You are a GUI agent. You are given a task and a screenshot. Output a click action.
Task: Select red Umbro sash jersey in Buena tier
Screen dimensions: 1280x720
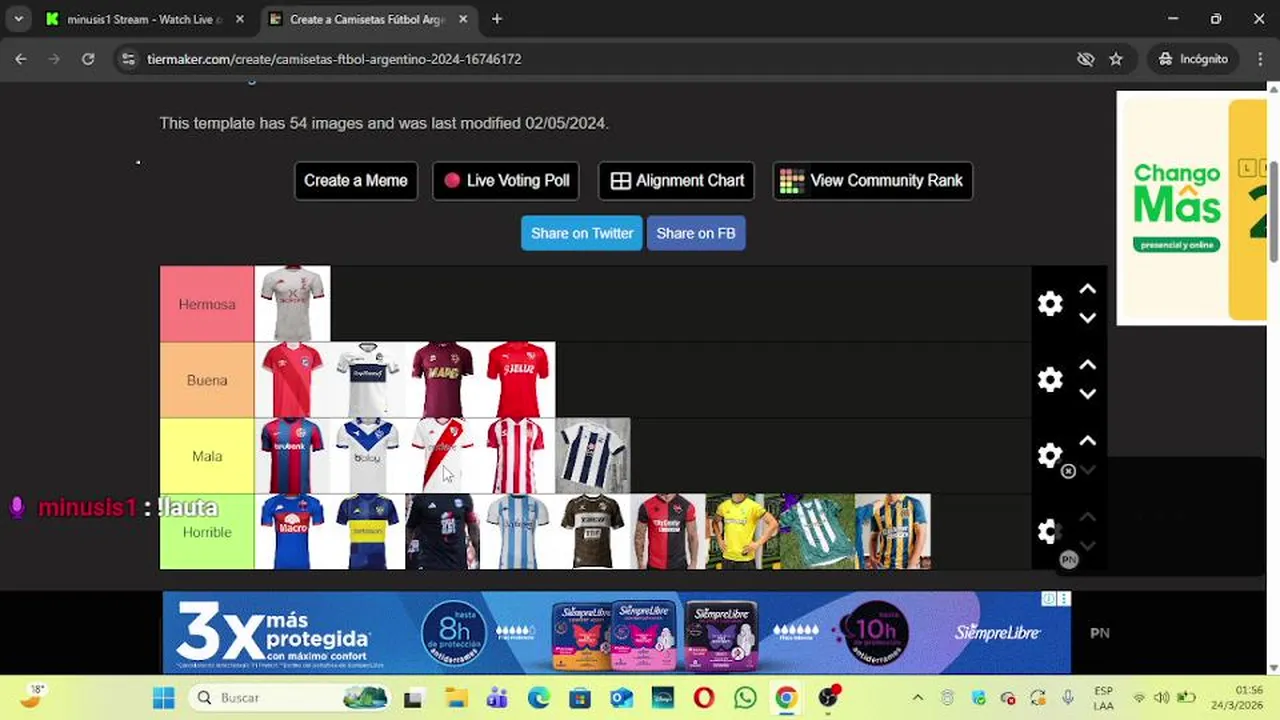[292, 380]
